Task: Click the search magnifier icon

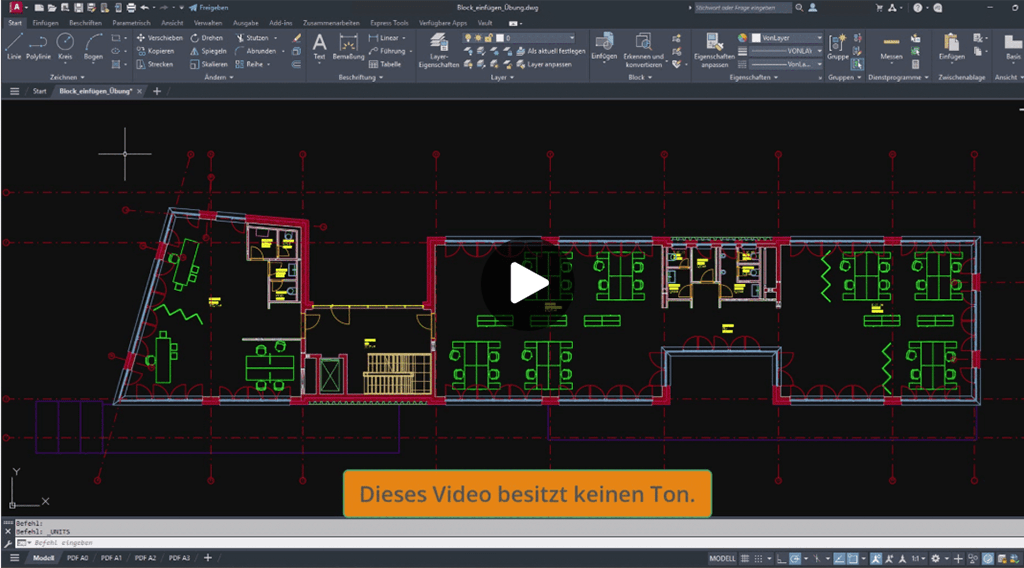Action: (799, 8)
